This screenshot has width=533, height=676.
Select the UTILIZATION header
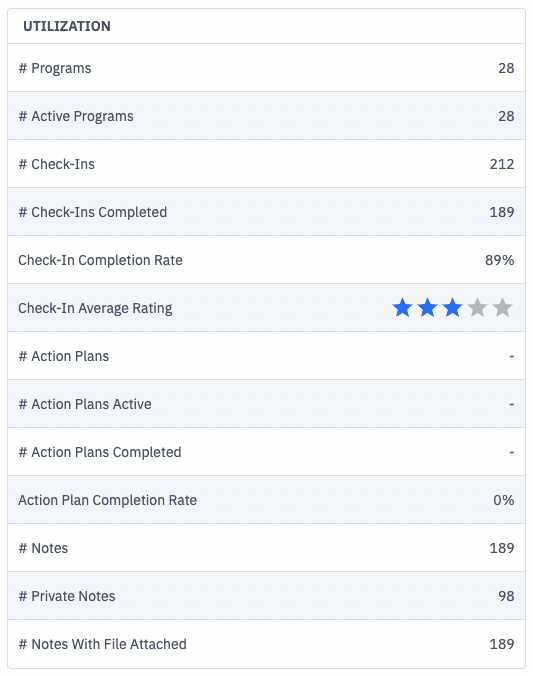[67, 26]
